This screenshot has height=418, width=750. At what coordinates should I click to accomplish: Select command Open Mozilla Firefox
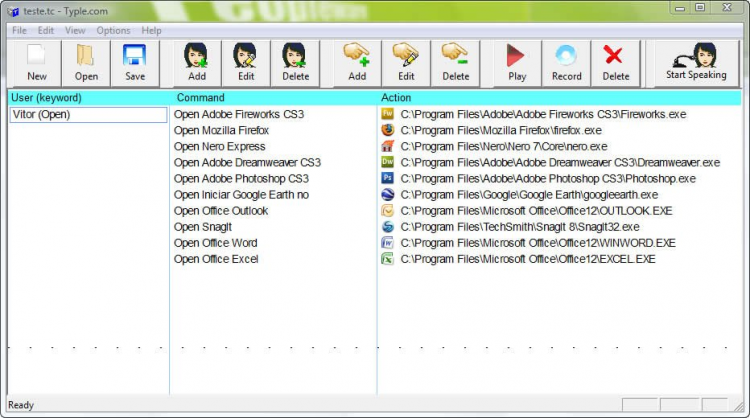pyautogui.click(x=221, y=130)
